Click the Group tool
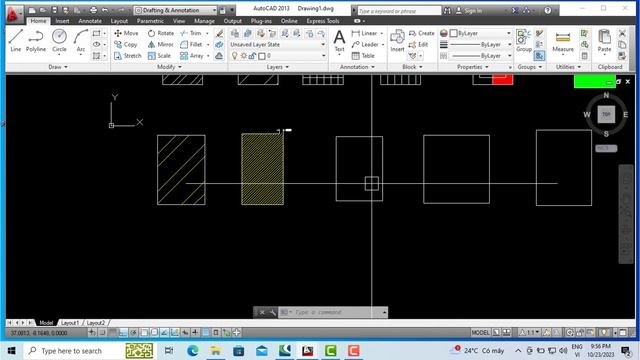 coord(523,41)
